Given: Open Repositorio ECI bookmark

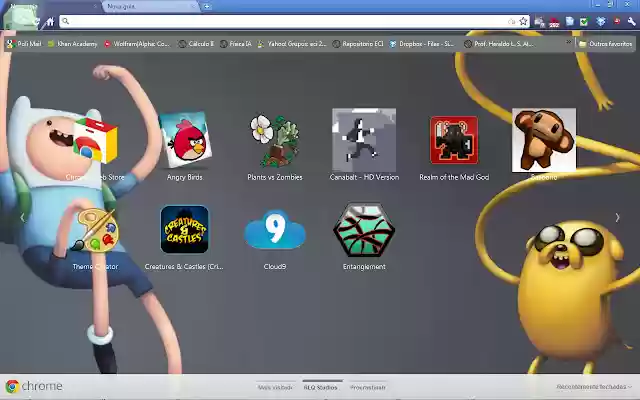Looking at the screenshot, I should tap(358, 44).
